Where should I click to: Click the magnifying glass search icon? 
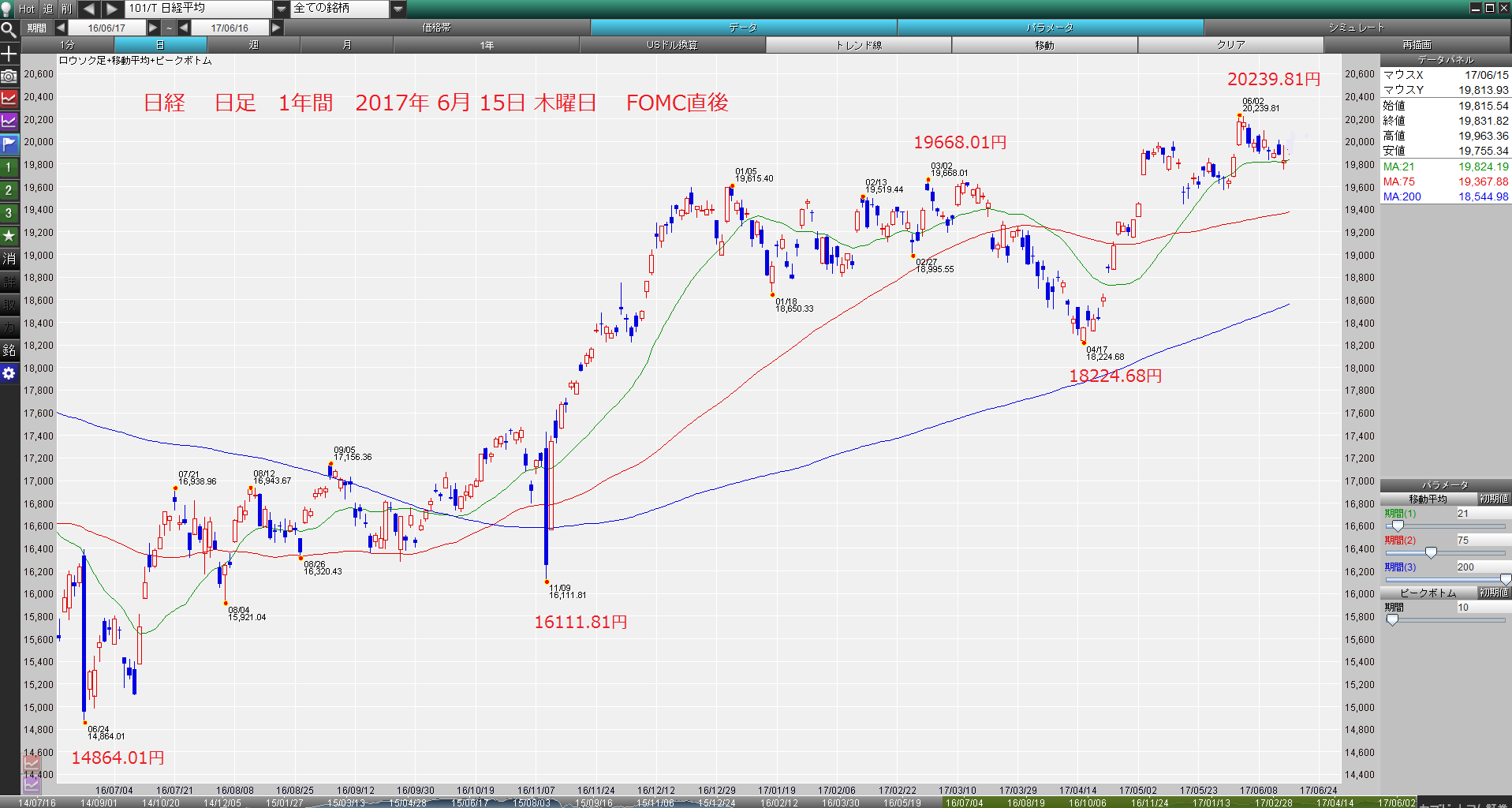[9, 30]
